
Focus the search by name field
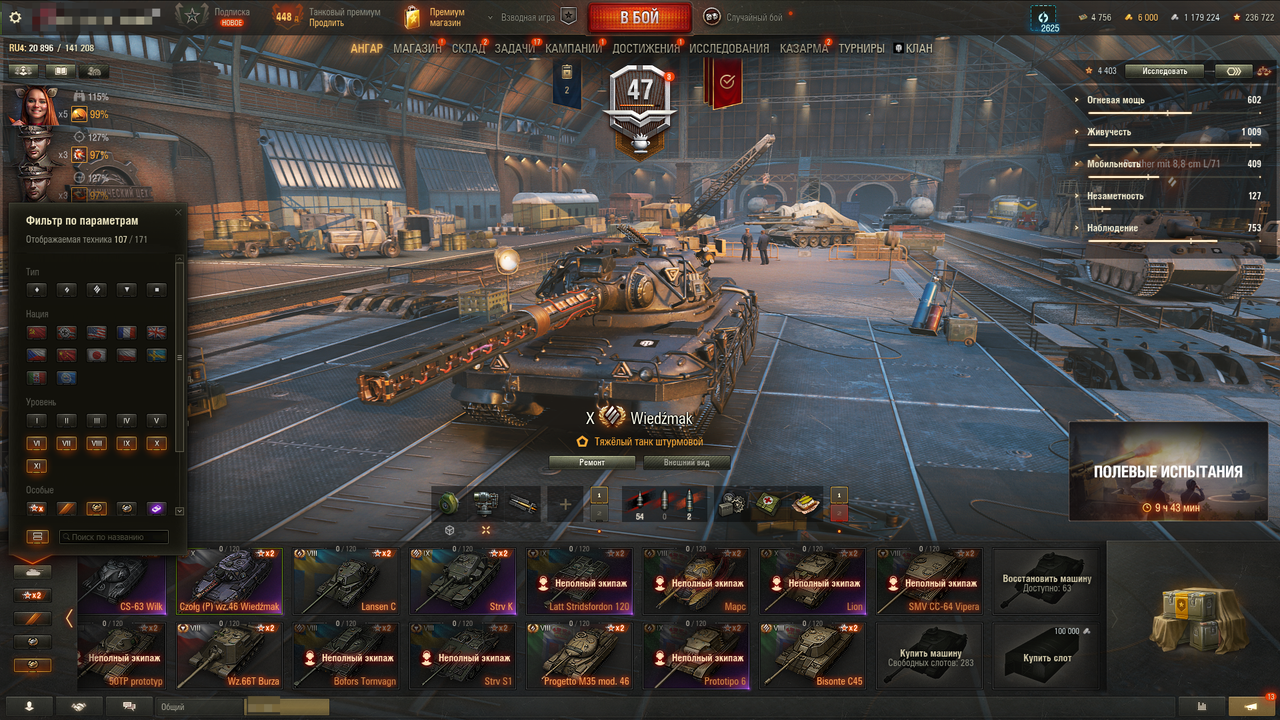pos(113,537)
